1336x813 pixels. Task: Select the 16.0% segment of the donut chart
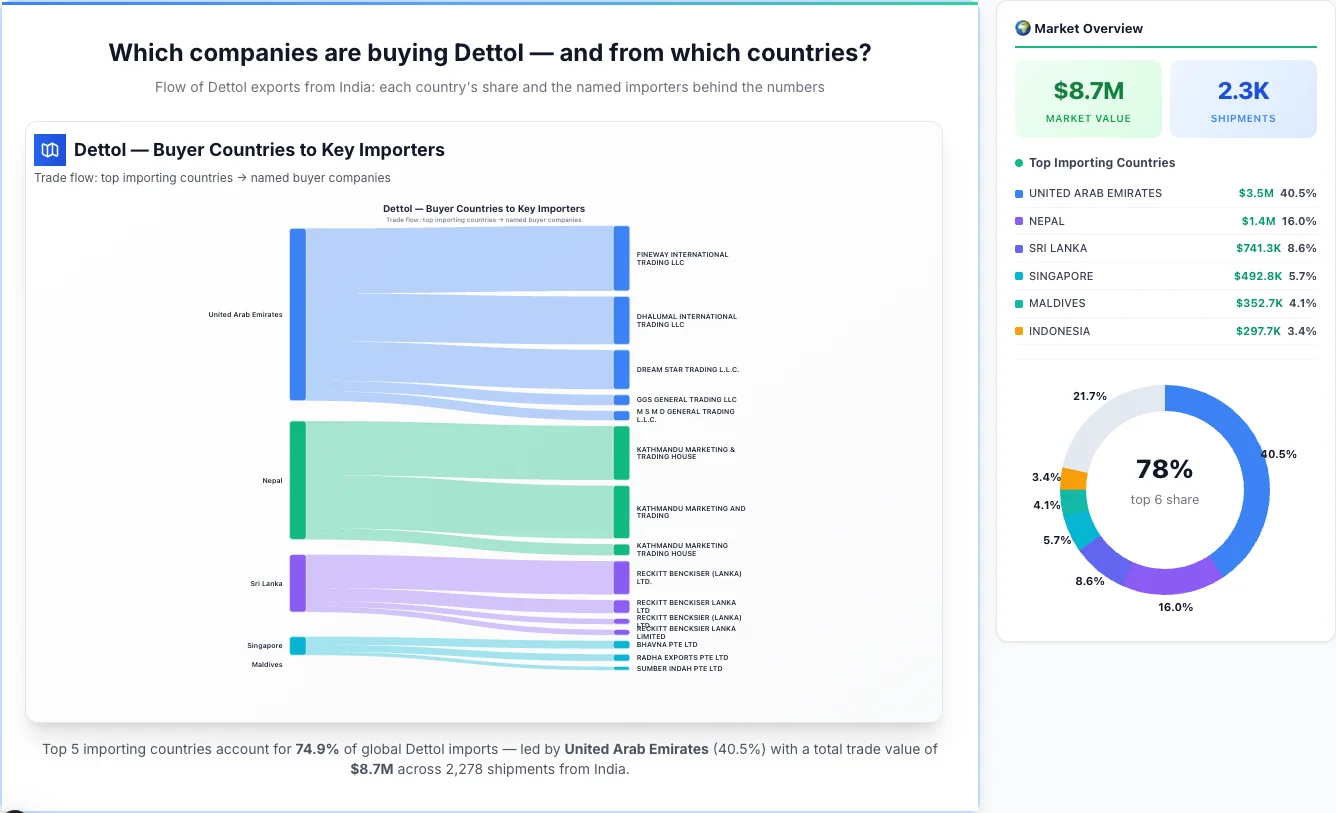tap(1170, 580)
